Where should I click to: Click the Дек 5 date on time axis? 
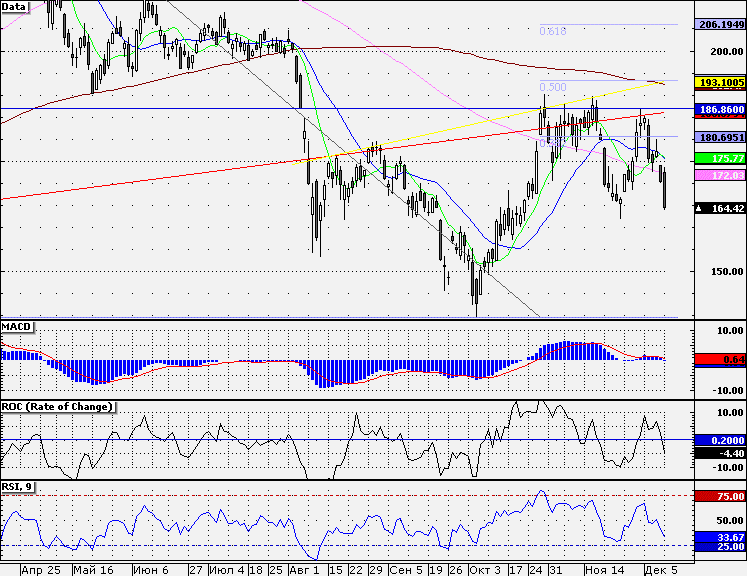point(661,570)
